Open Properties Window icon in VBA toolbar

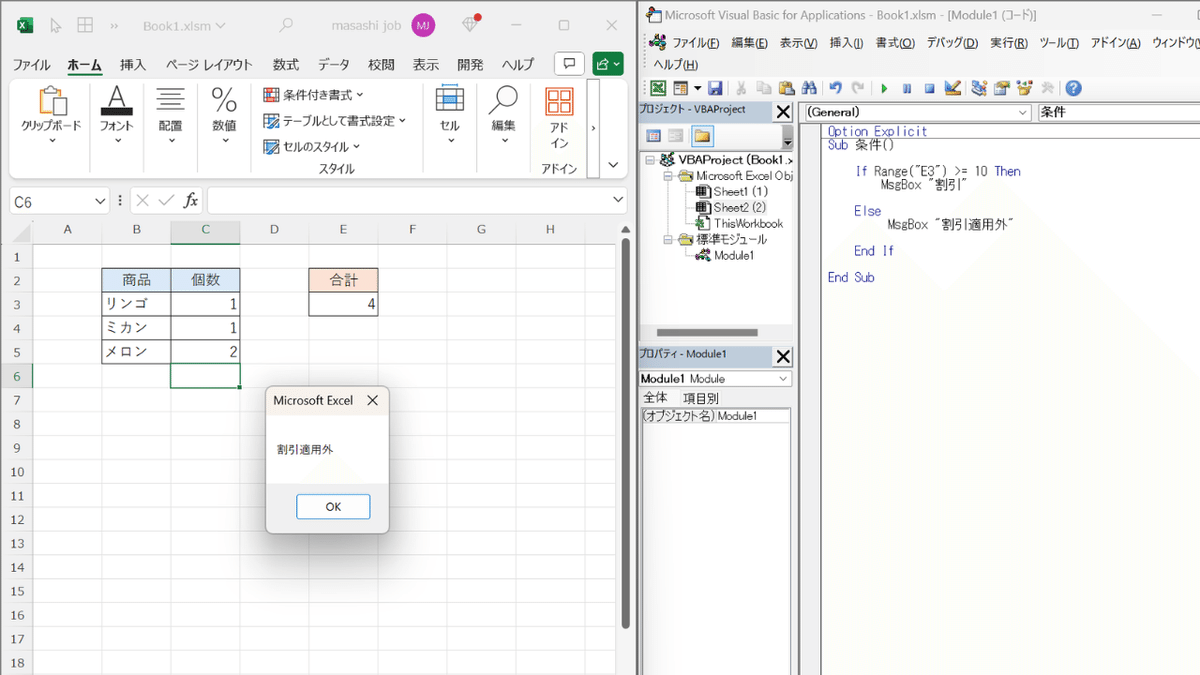pyautogui.click(x=1001, y=88)
